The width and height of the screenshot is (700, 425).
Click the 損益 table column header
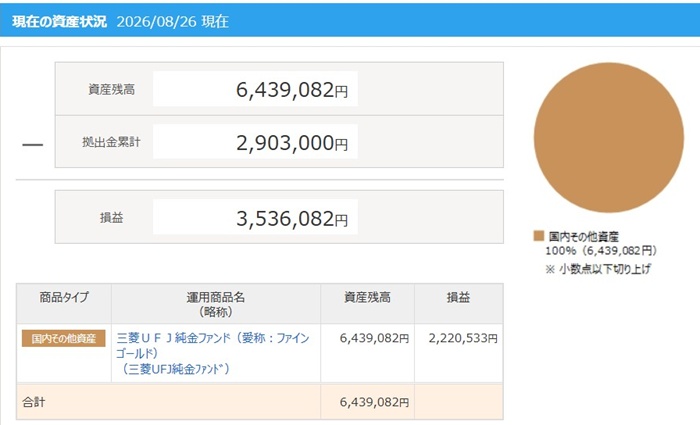tap(458, 297)
